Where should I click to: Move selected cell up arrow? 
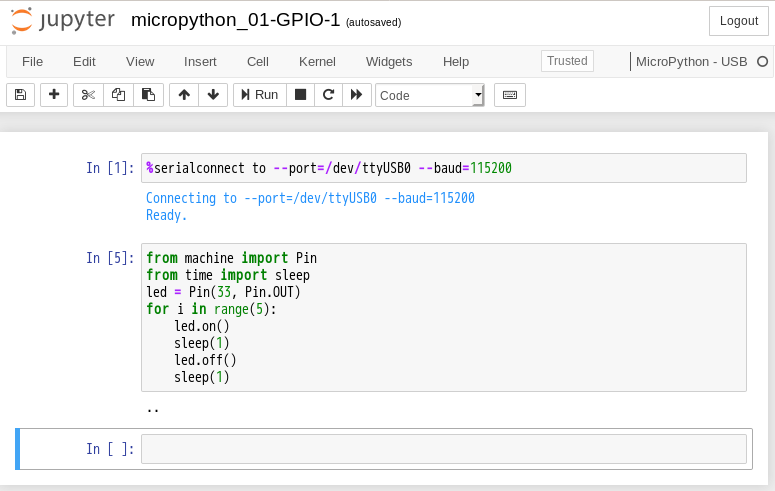click(184, 95)
